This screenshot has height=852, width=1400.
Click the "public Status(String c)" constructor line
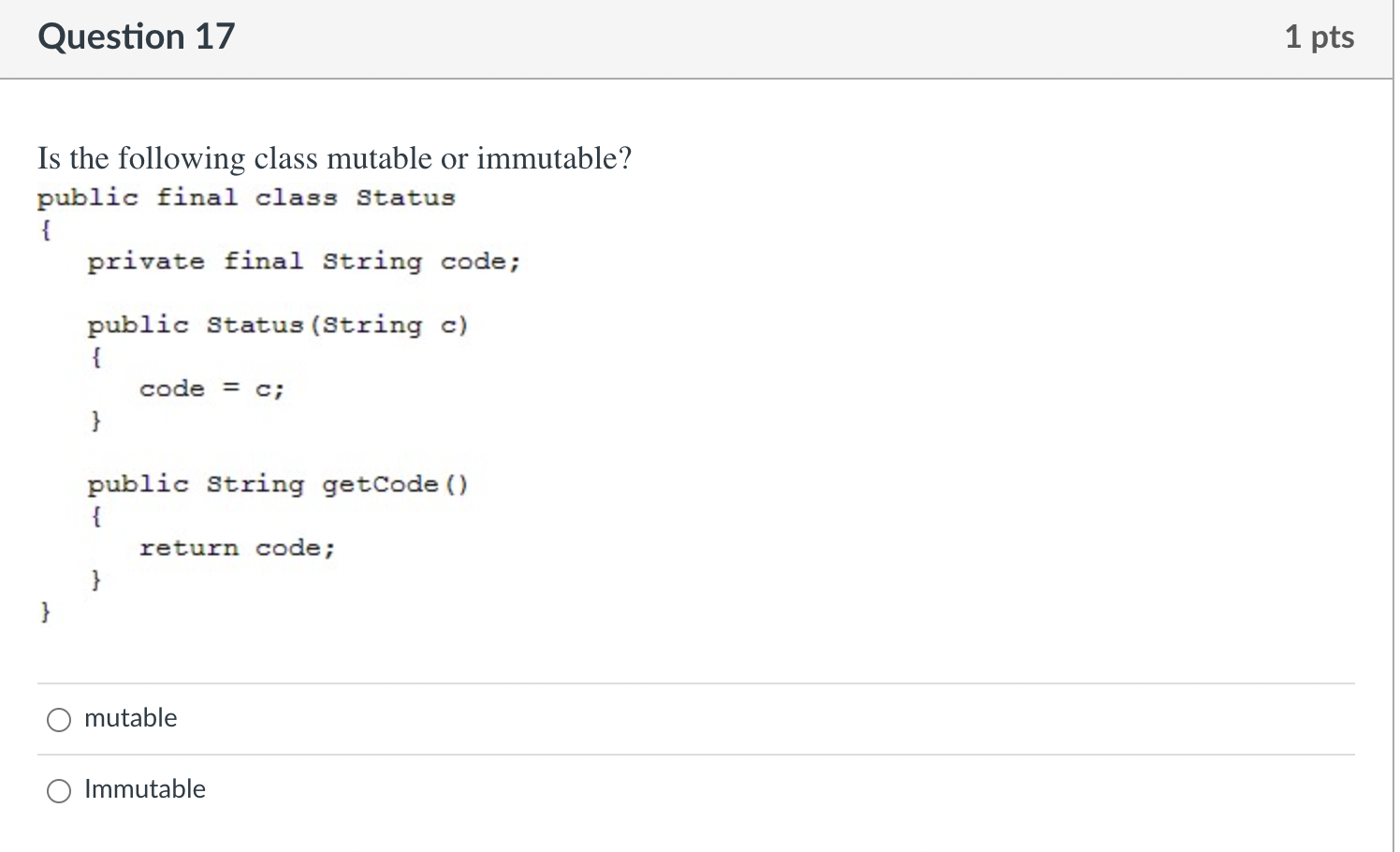[x=277, y=325]
